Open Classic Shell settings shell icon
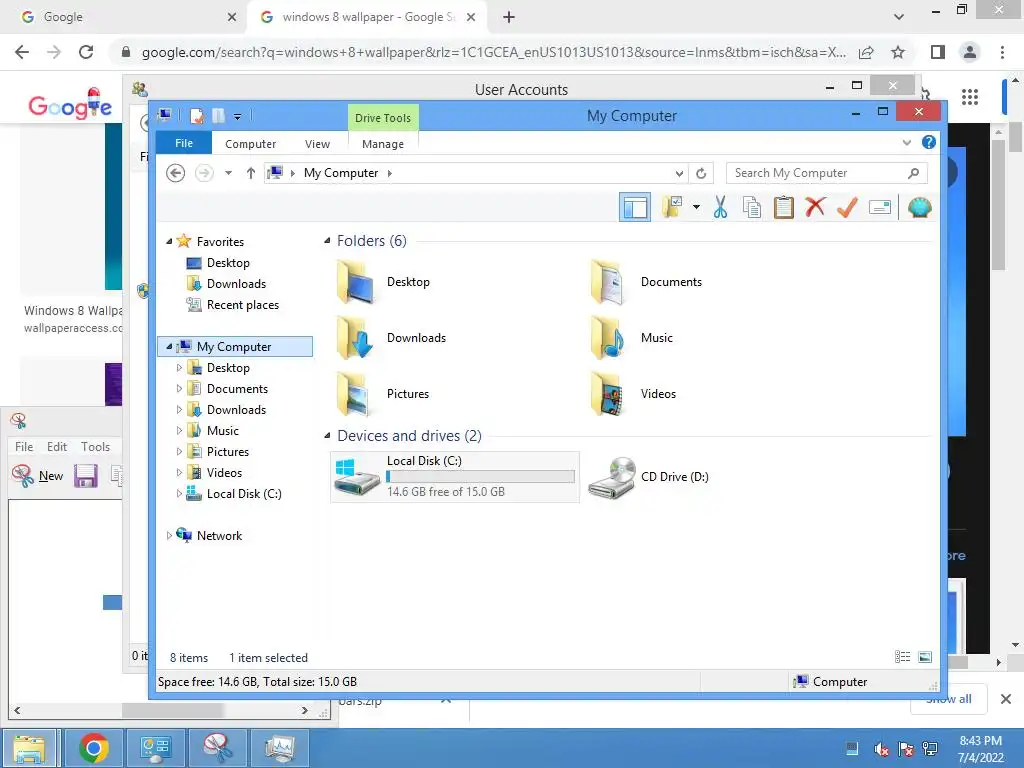 point(920,208)
